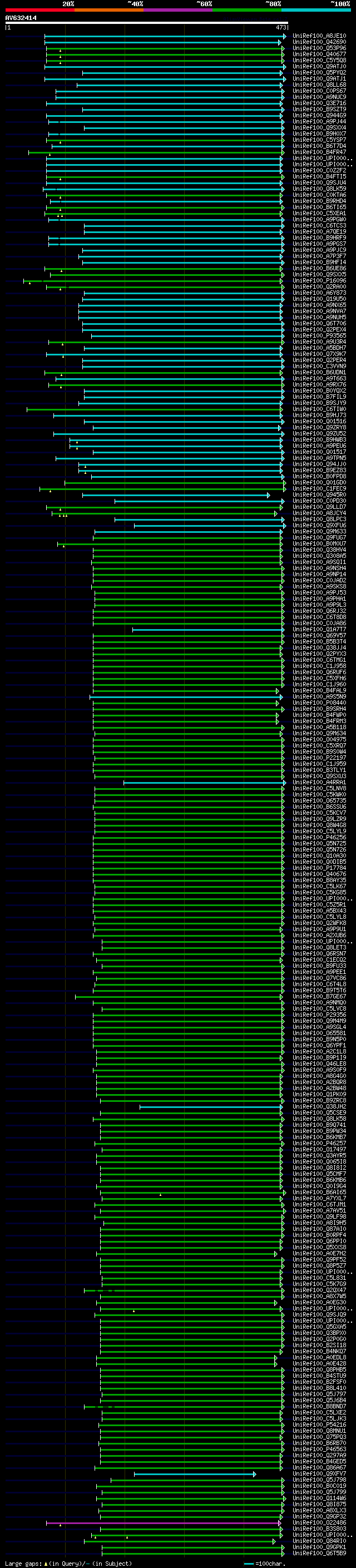
Task: Open the UniRef100_A8JE10 hit label
Action: [319, 36]
